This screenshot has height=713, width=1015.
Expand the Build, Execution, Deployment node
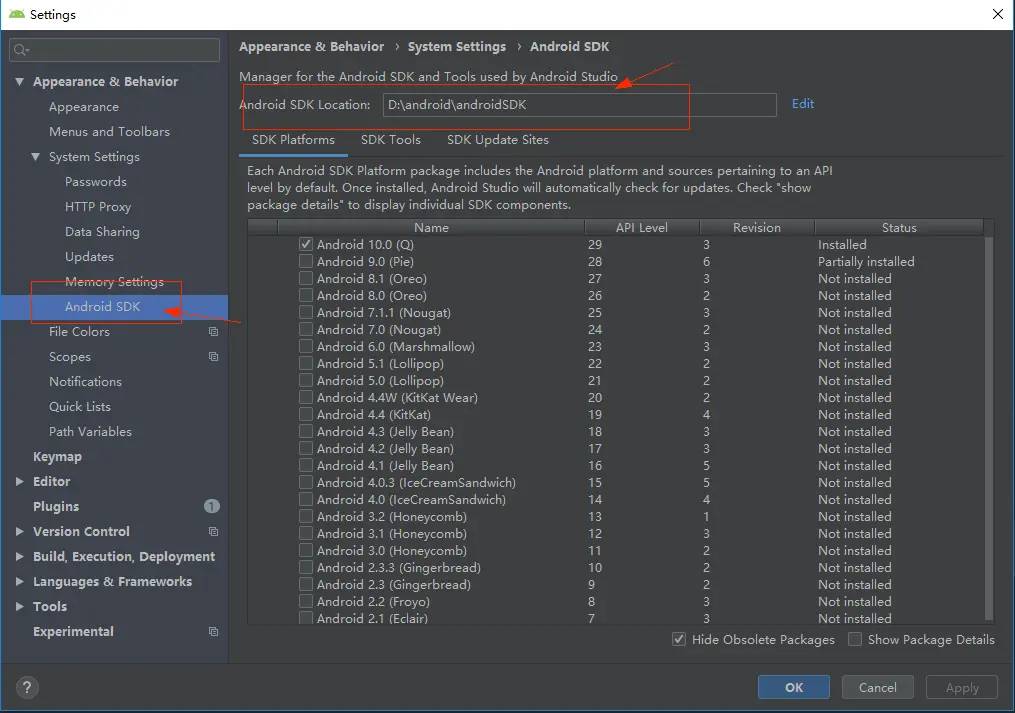click(x=19, y=556)
